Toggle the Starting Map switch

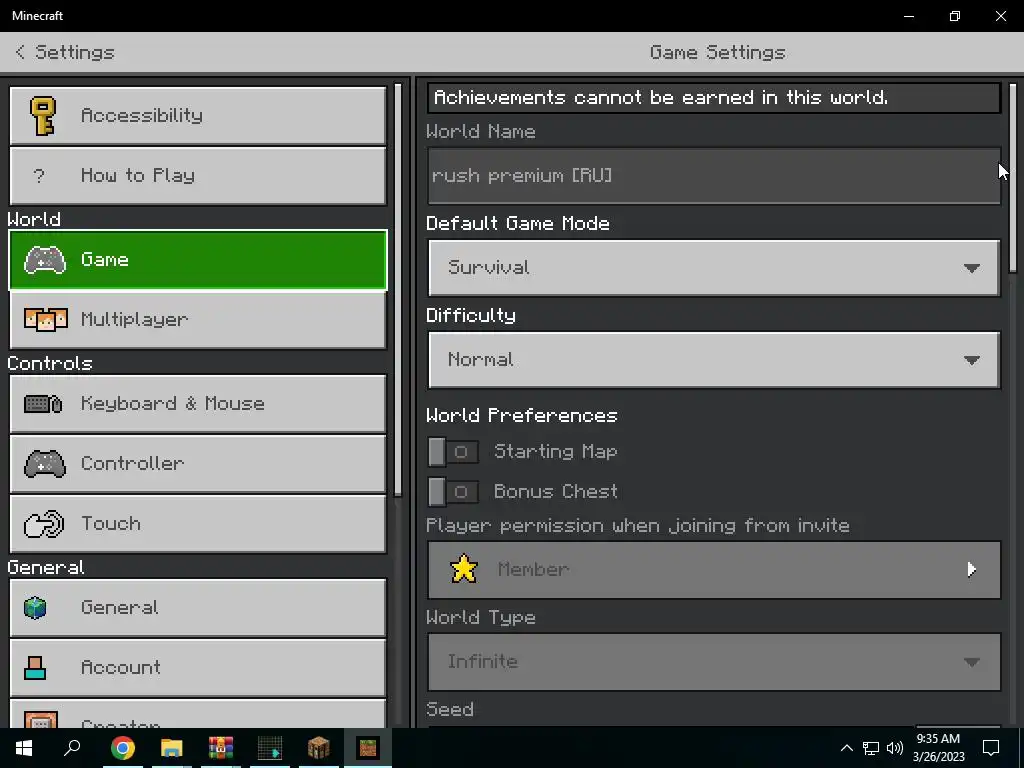point(453,452)
